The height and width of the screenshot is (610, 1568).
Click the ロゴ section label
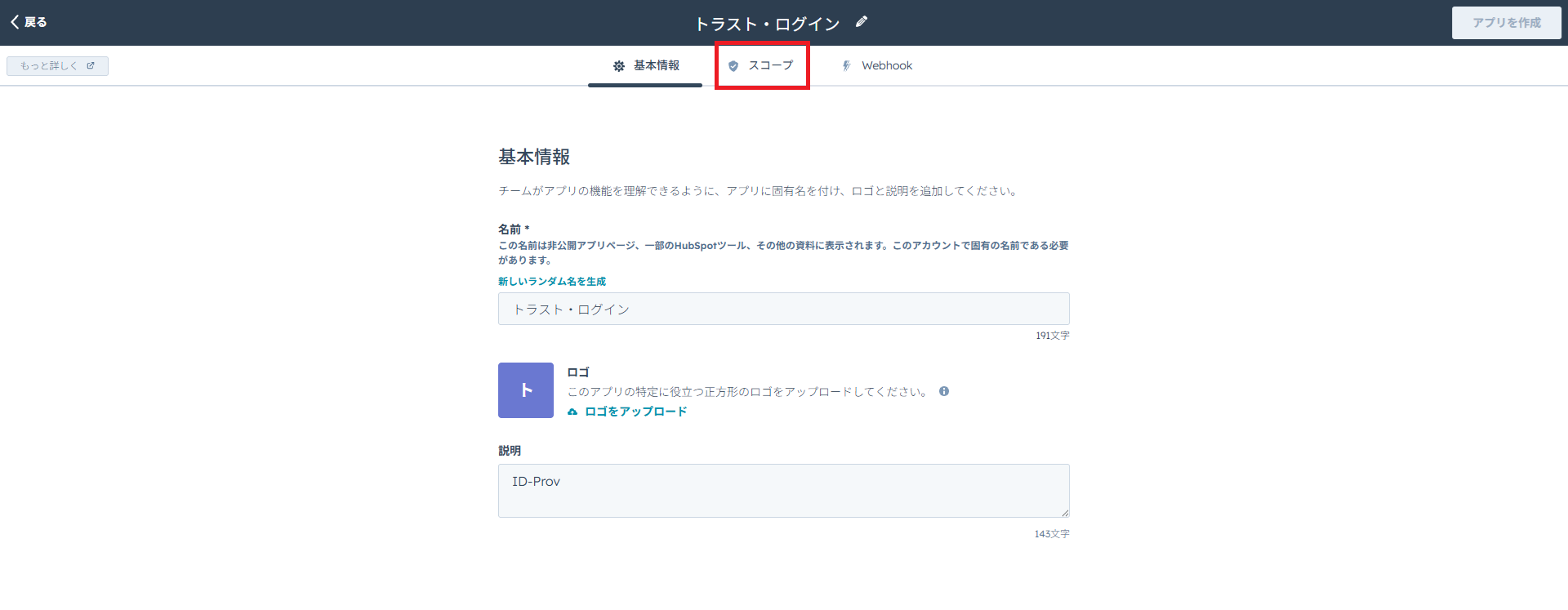click(x=578, y=372)
